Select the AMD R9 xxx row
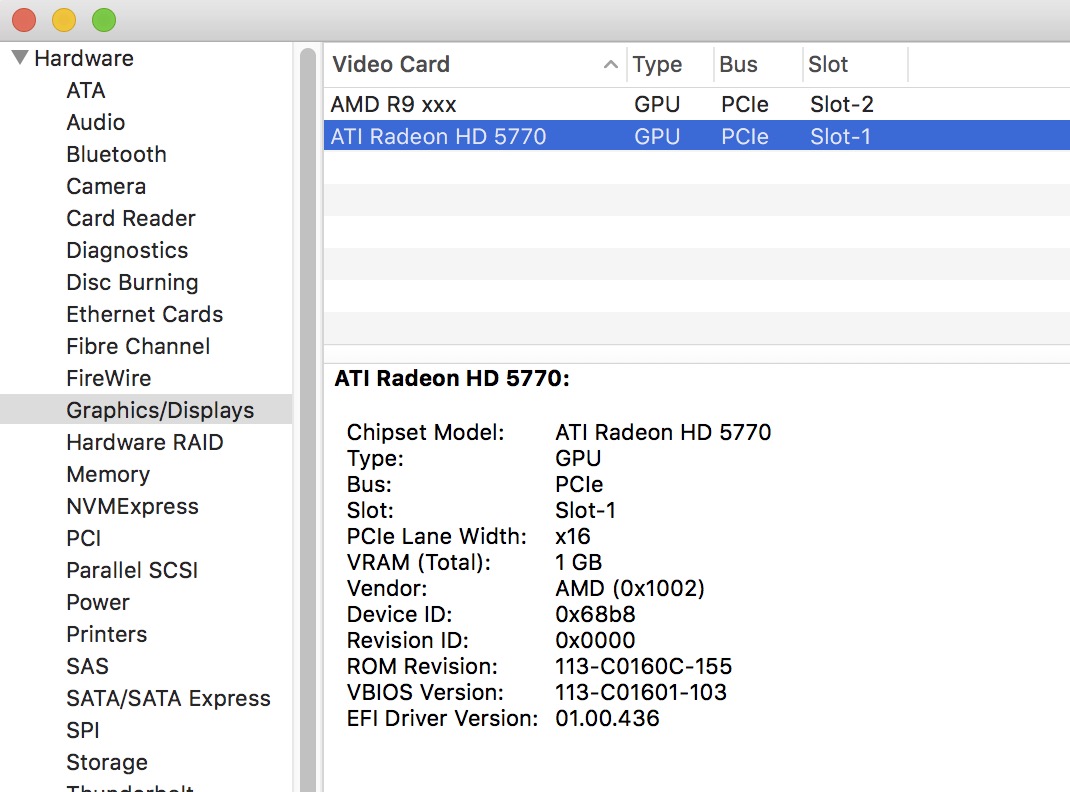The width and height of the screenshot is (1070, 792). (696, 104)
